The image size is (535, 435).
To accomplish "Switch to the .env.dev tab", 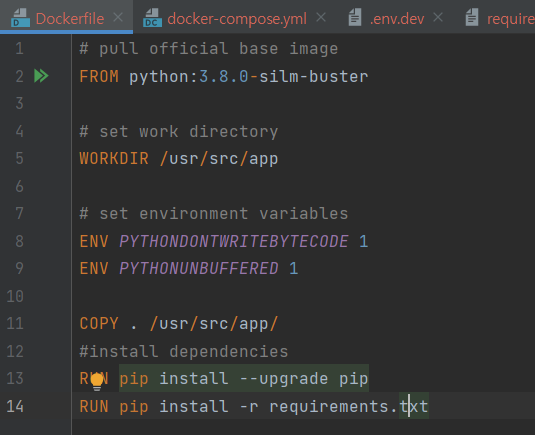I will click(397, 18).
